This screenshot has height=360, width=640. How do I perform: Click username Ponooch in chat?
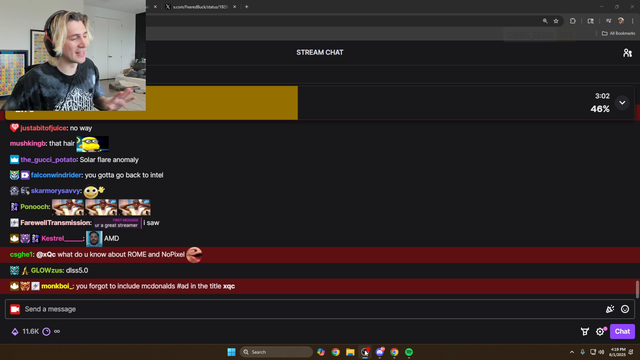pyautogui.click(x=35, y=207)
